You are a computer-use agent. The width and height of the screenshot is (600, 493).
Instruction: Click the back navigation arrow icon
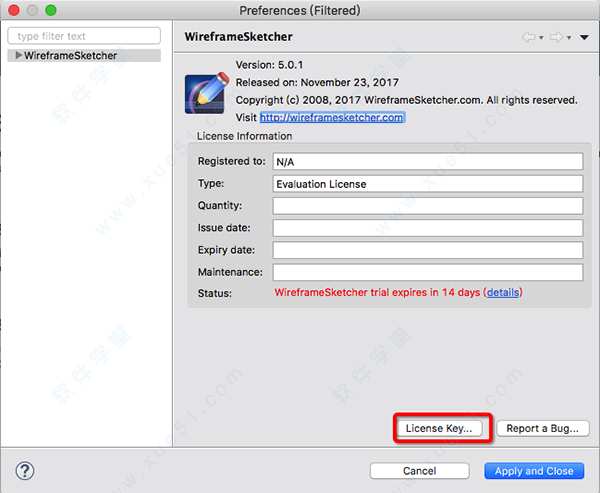(x=528, y=37)
